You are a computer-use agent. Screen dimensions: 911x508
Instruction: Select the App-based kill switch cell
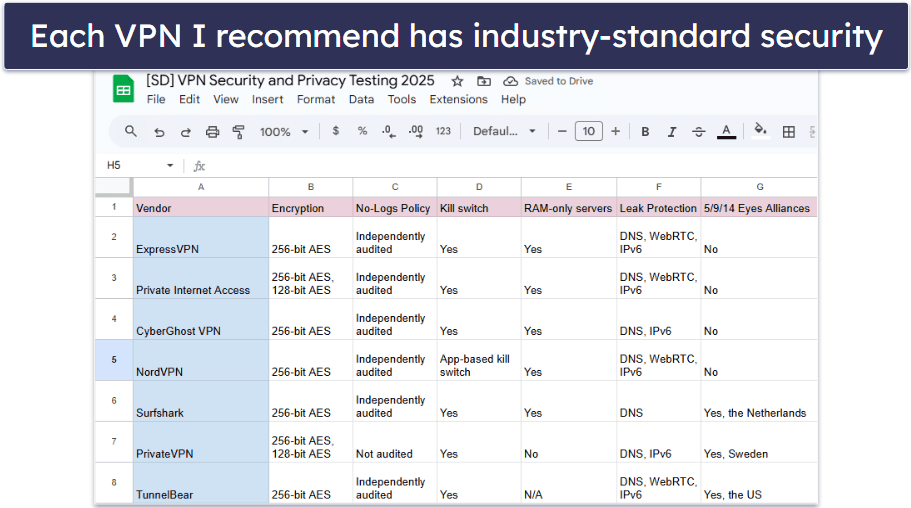coord(479,360)
